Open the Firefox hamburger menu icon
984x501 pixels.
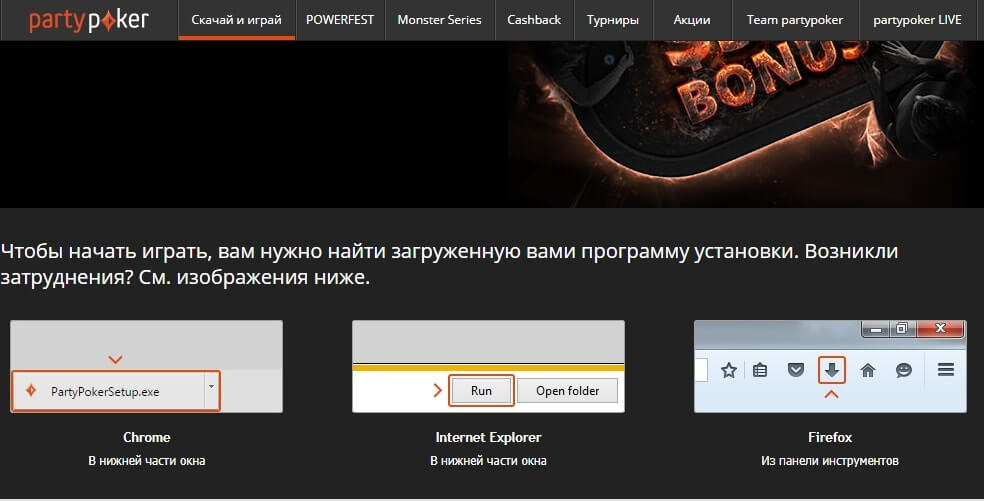coord(946,370)
